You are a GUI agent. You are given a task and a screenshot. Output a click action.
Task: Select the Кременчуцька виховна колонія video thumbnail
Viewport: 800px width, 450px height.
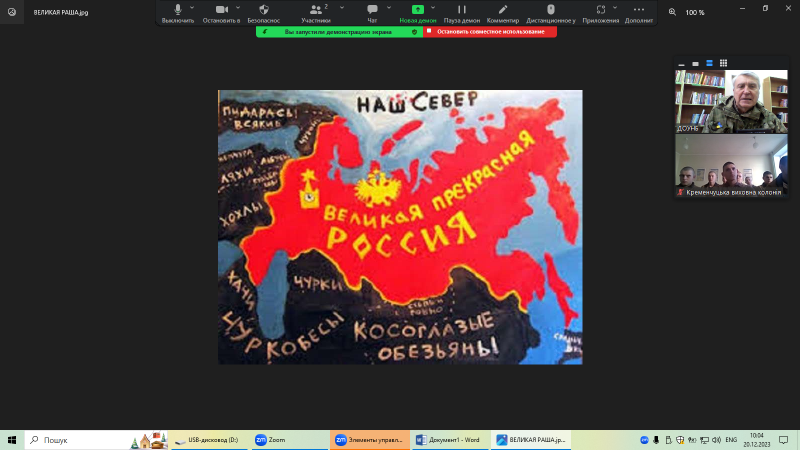[731, 165]
